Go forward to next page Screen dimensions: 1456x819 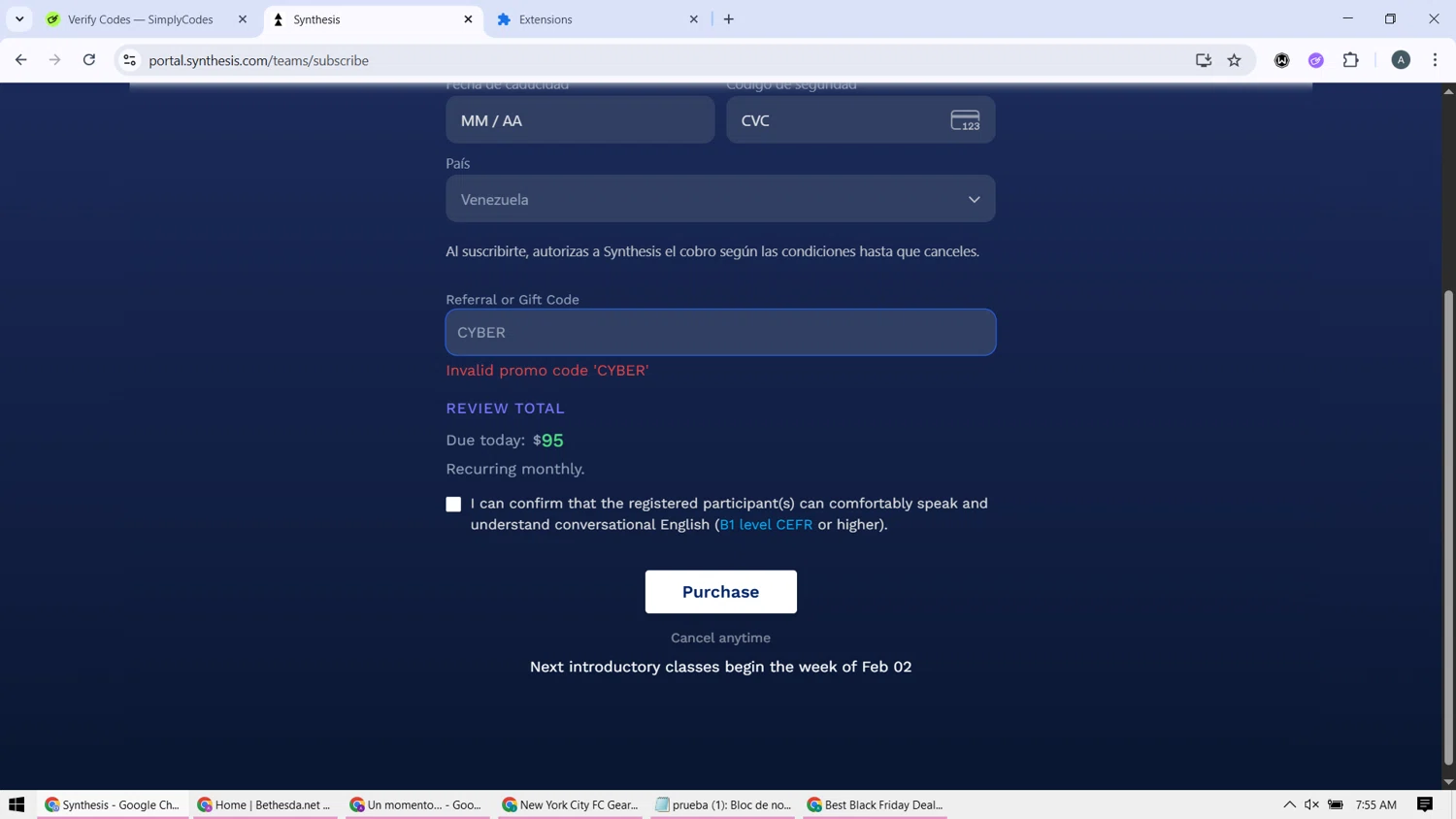tap(54, 60)
